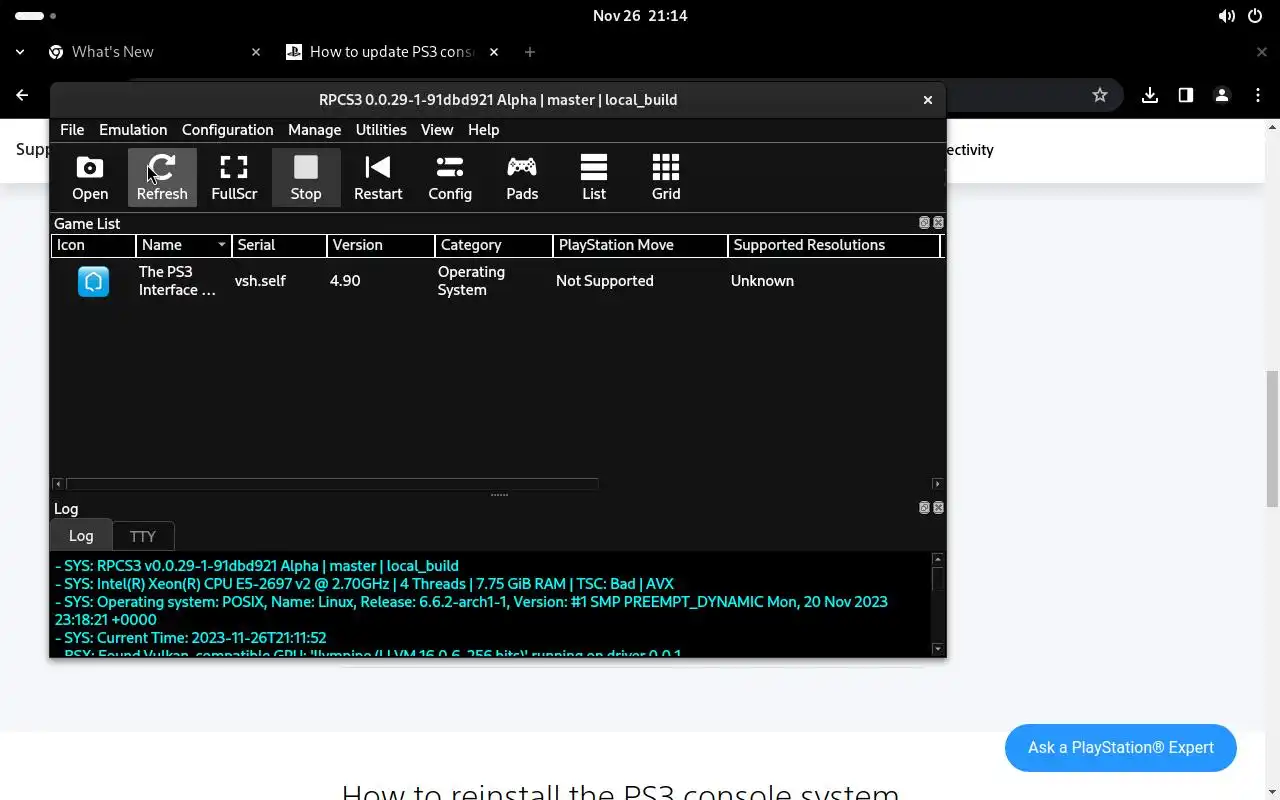Float the Log dock panel

pos(924,508)
